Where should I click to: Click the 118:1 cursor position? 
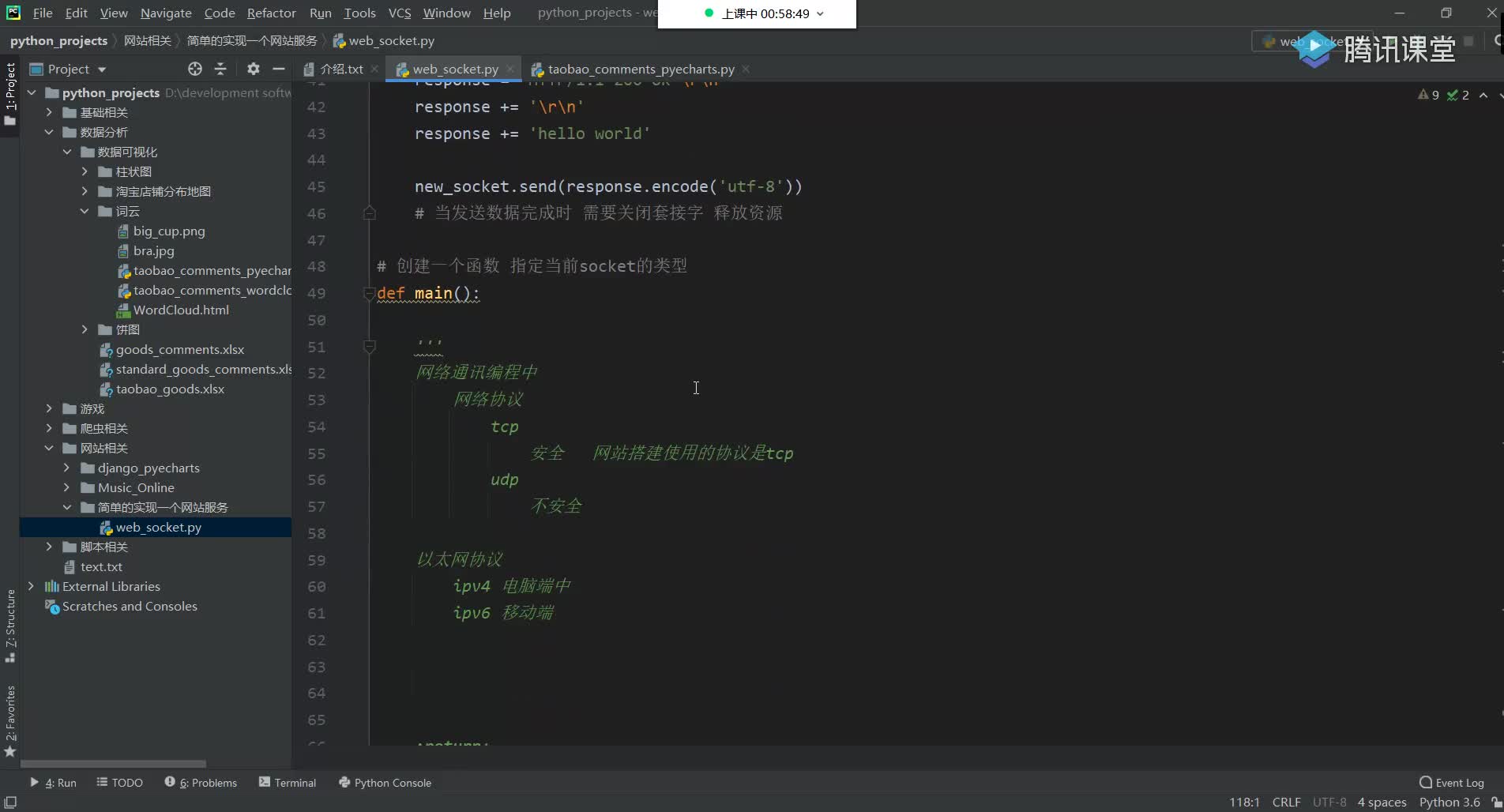[1244, 802]
